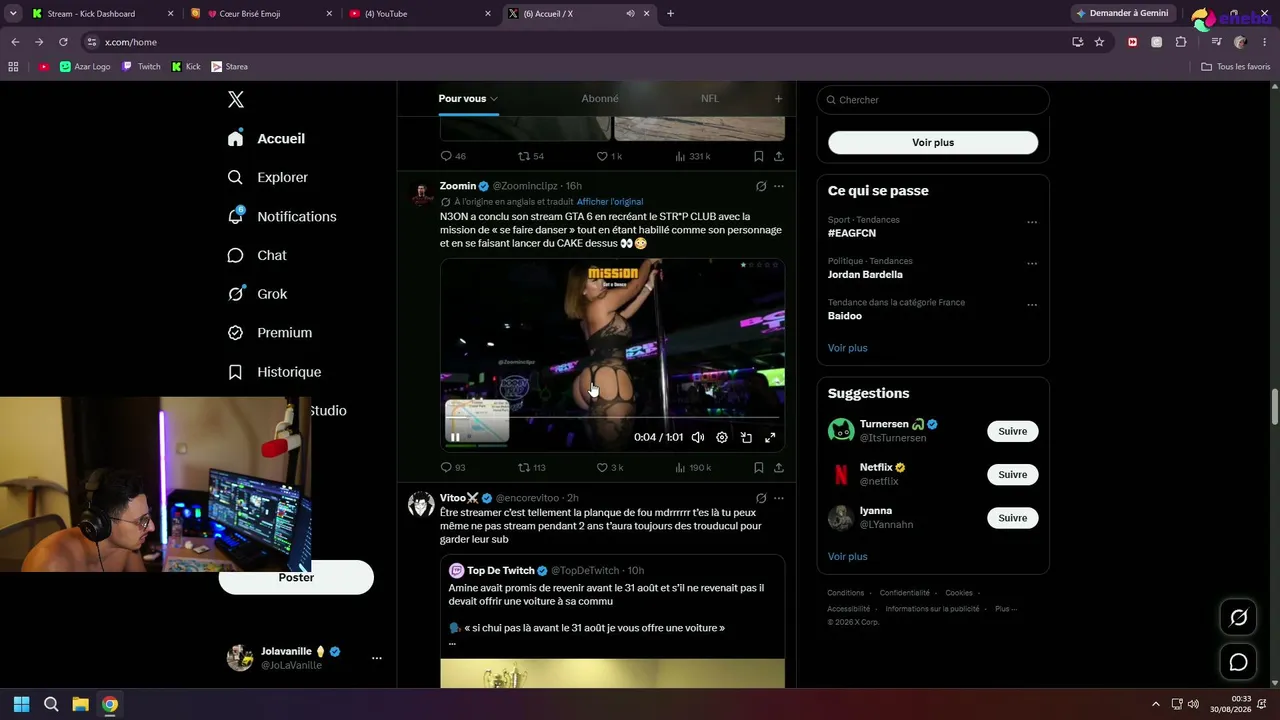The width and height of the screenshot is (1280, 720).
Task: Click Demander à Gemini button
Action: [1123, 14]
